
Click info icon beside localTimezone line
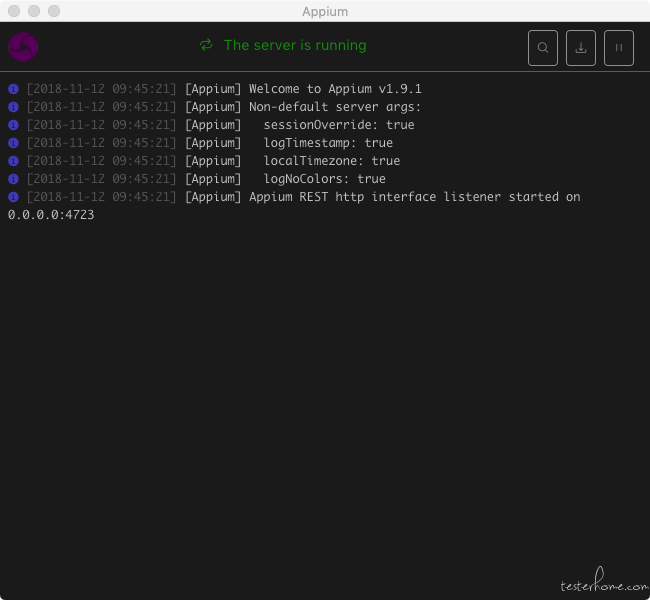tap(13, 161)
